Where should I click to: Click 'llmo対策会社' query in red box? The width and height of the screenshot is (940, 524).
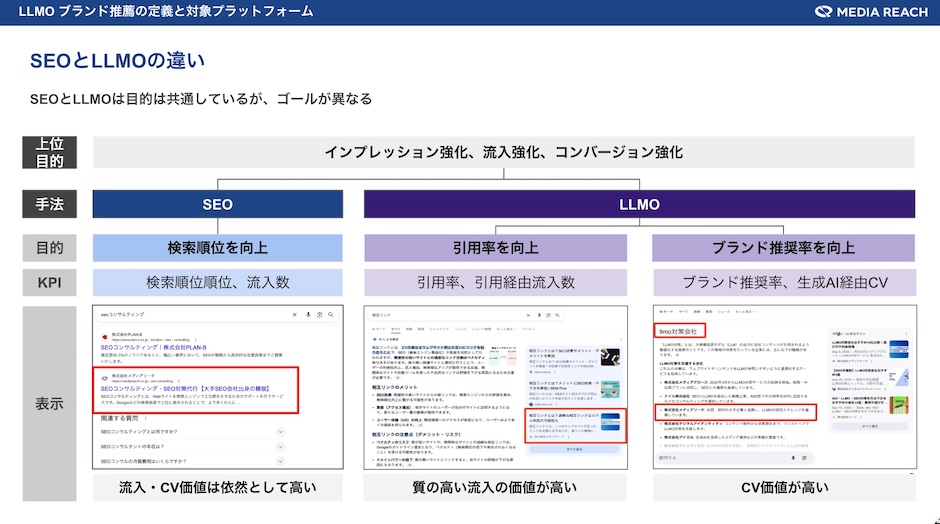(678, 332)
